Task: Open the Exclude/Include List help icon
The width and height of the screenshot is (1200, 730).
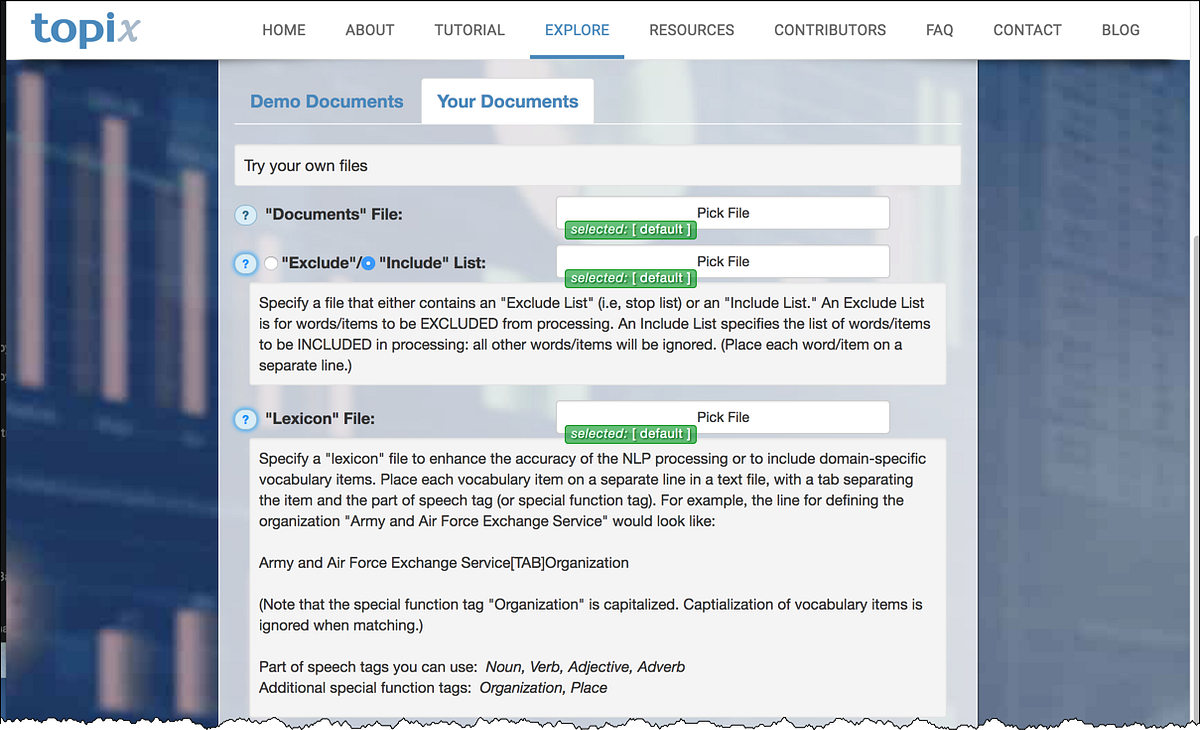Action: click(x=245, y=263)
